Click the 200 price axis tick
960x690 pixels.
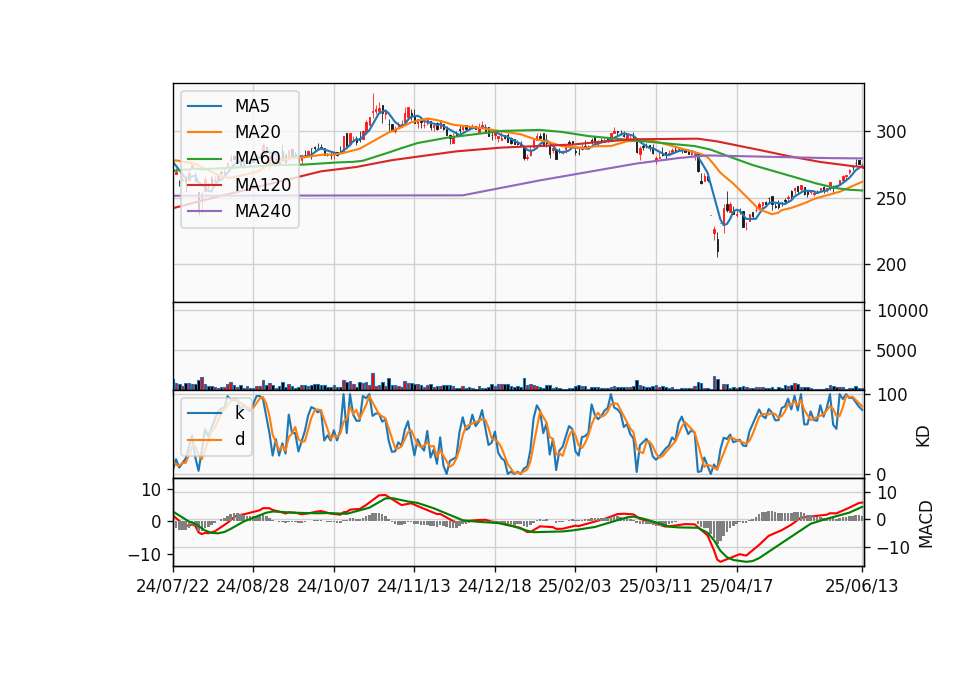pyautogui.click(x=891, y=265)
